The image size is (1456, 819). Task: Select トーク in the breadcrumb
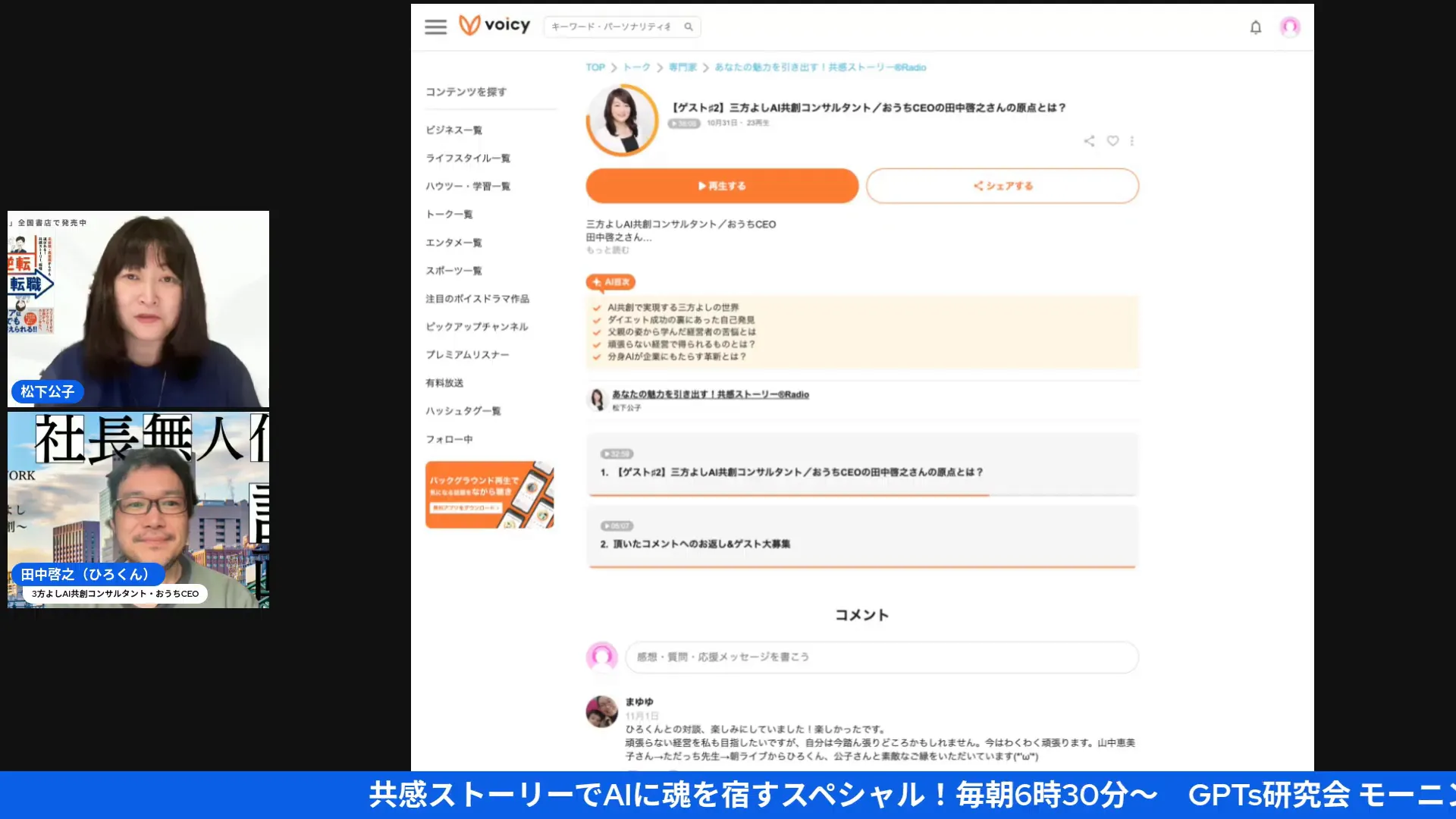coord(638,67)
